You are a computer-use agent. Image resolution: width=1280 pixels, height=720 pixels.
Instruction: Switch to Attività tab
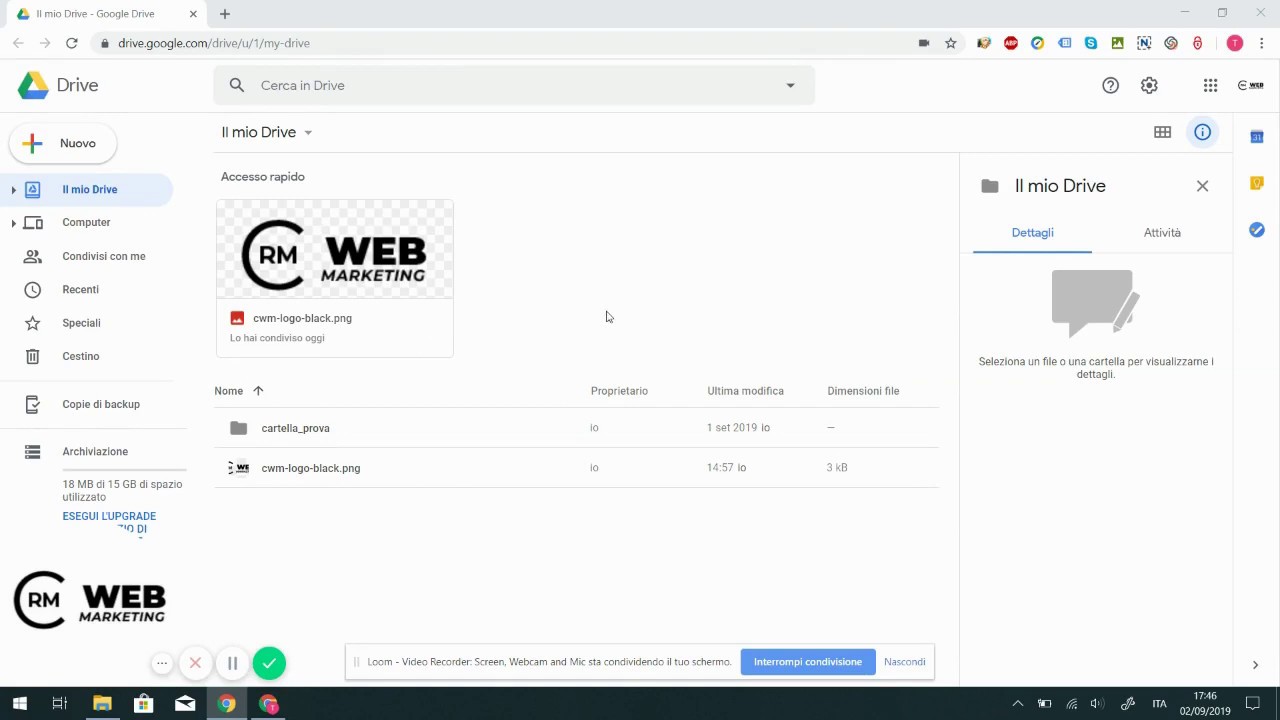pos(1162,232)
